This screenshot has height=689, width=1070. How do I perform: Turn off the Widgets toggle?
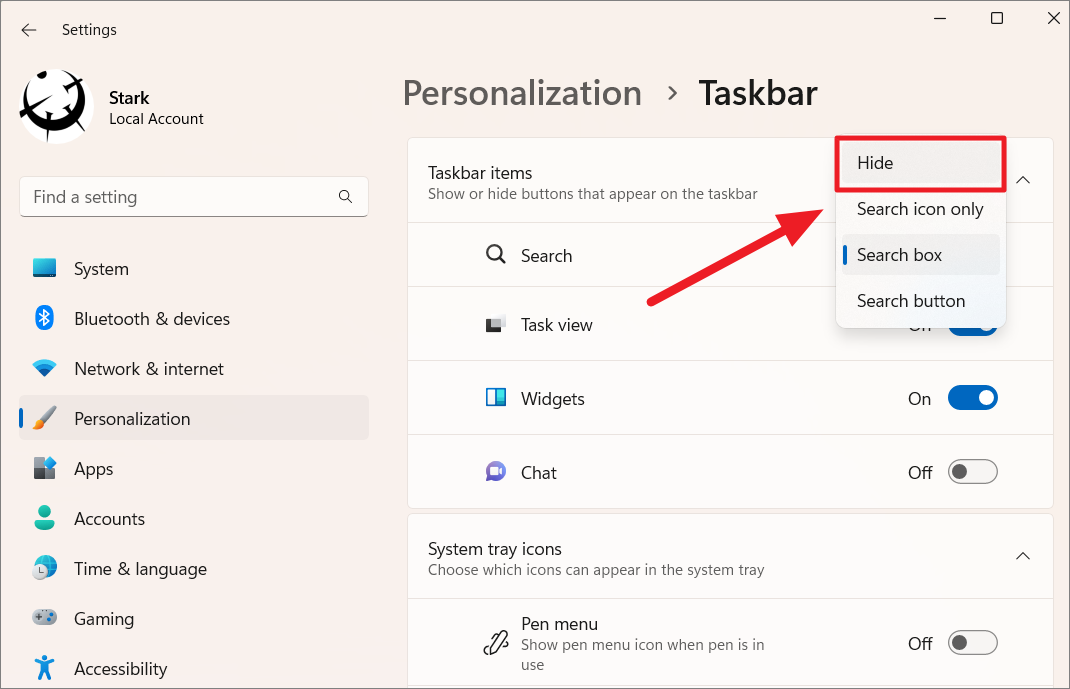[972, 397]
